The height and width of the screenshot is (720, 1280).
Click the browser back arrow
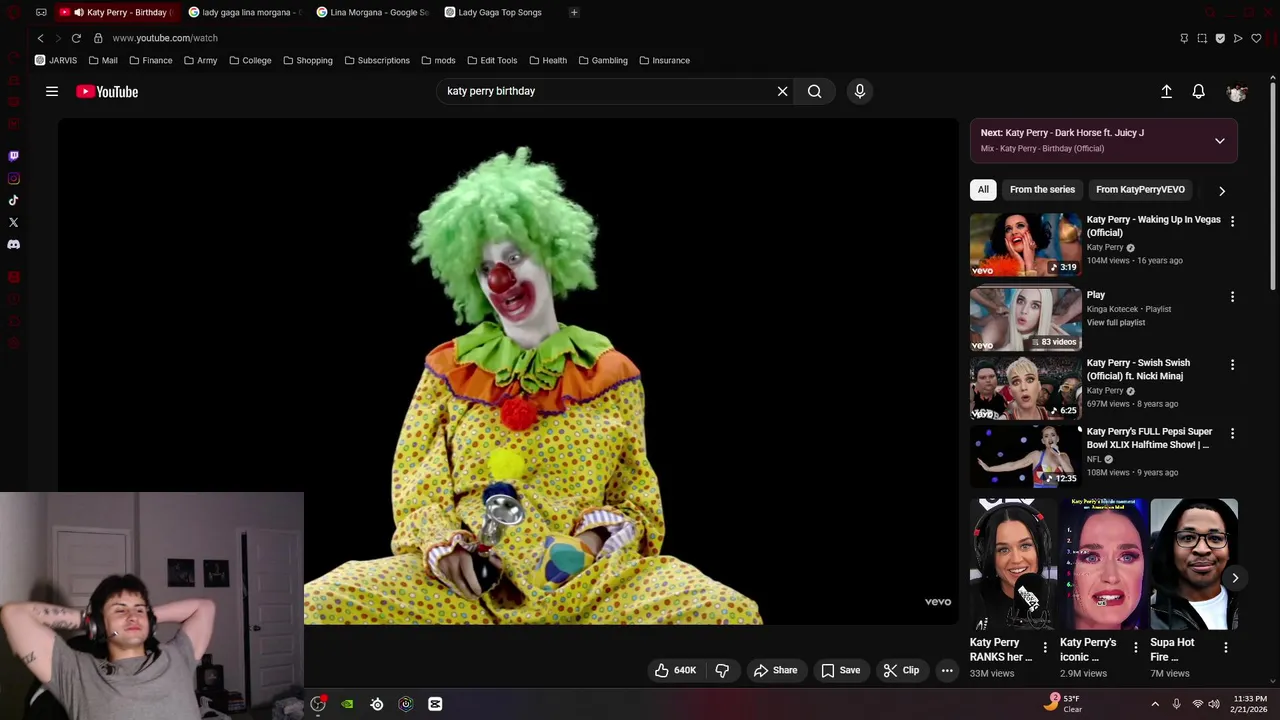[40, 38]
